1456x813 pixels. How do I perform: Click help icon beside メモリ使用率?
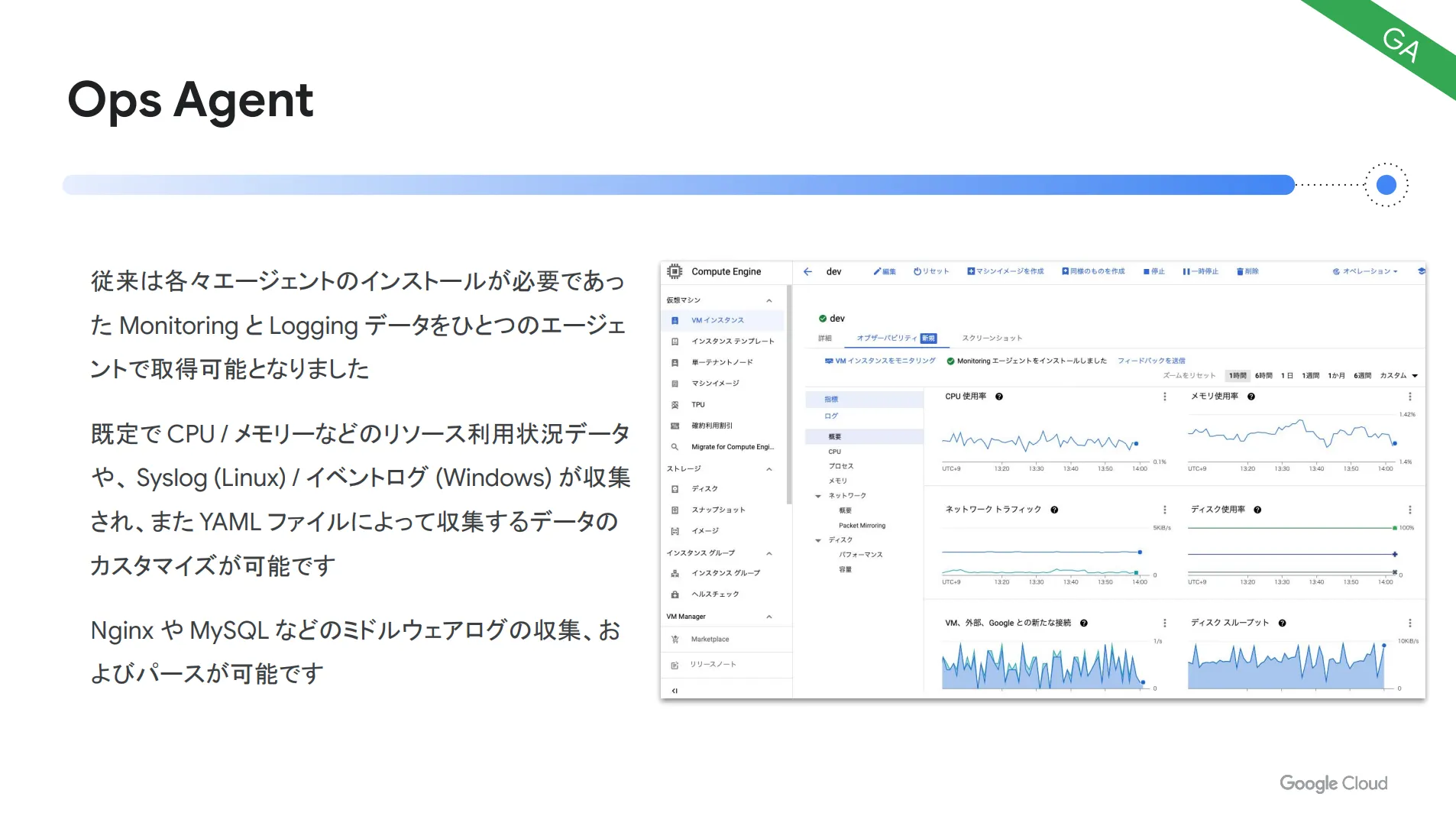coord(1251,397)
